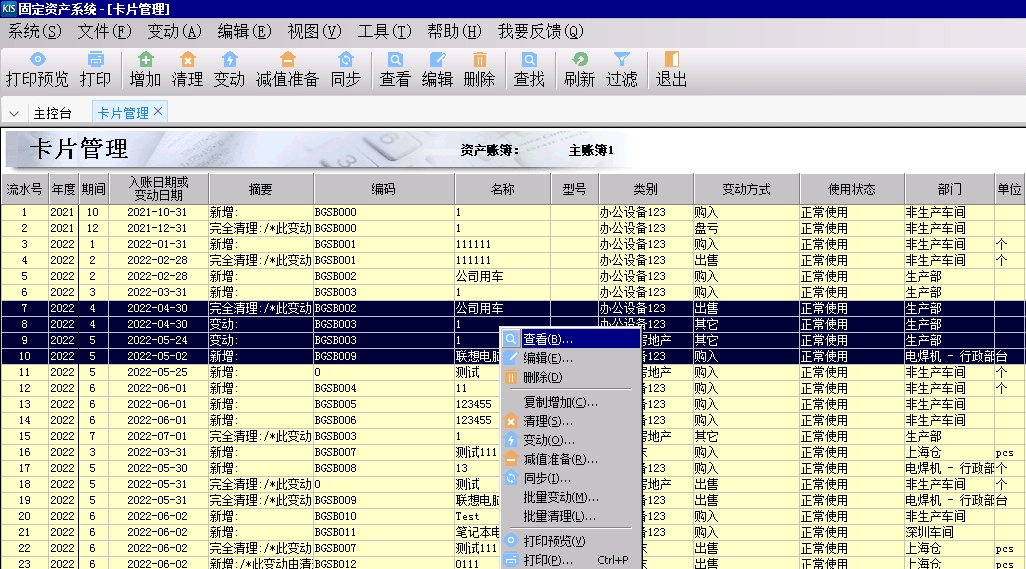Image resolution: width=1026 pixels, height=569 pixels.
Task: Choose 查看(B)... in context menu
Action: (x=571, y=339)
